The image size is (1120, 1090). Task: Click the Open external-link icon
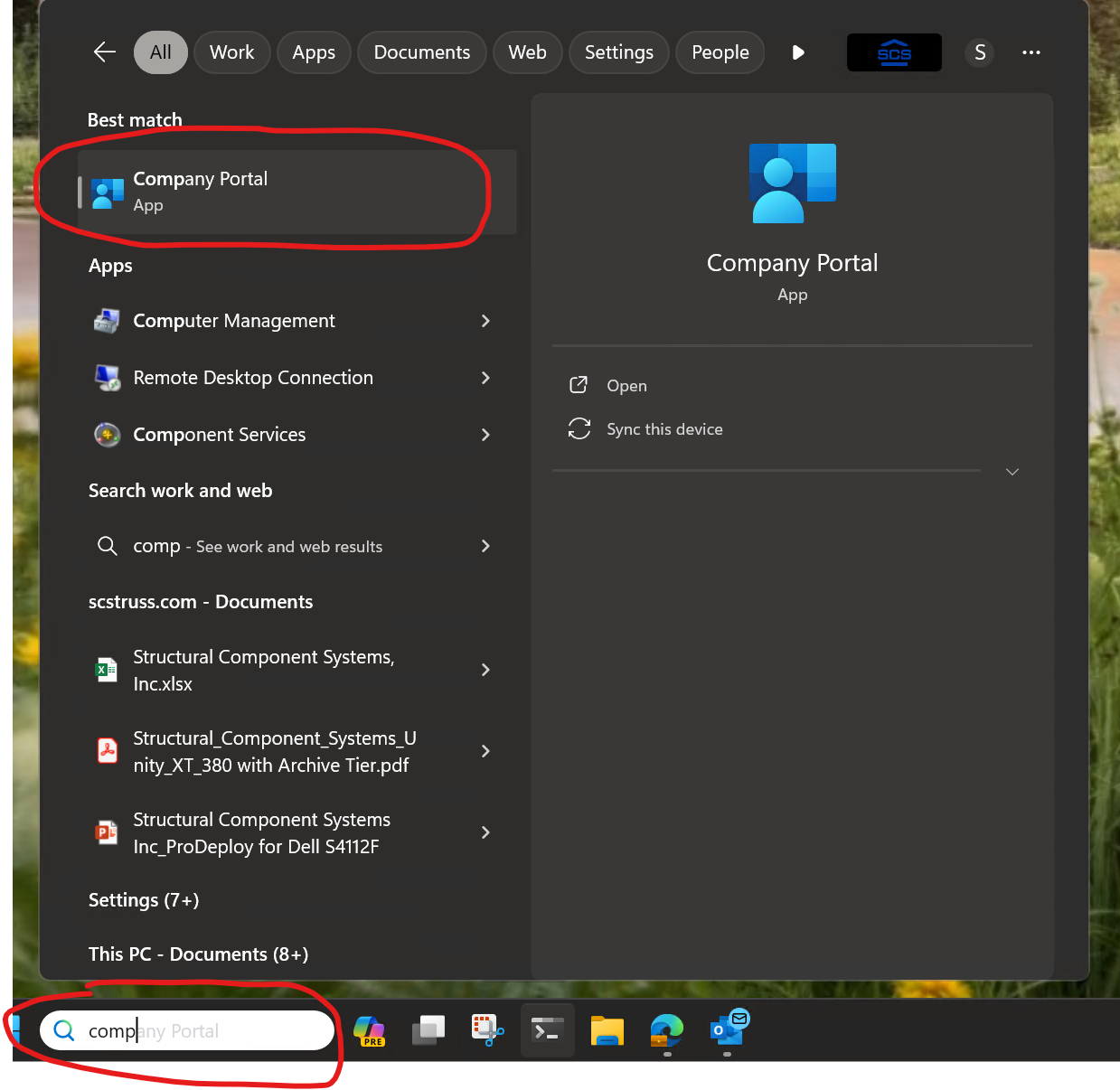579,385
